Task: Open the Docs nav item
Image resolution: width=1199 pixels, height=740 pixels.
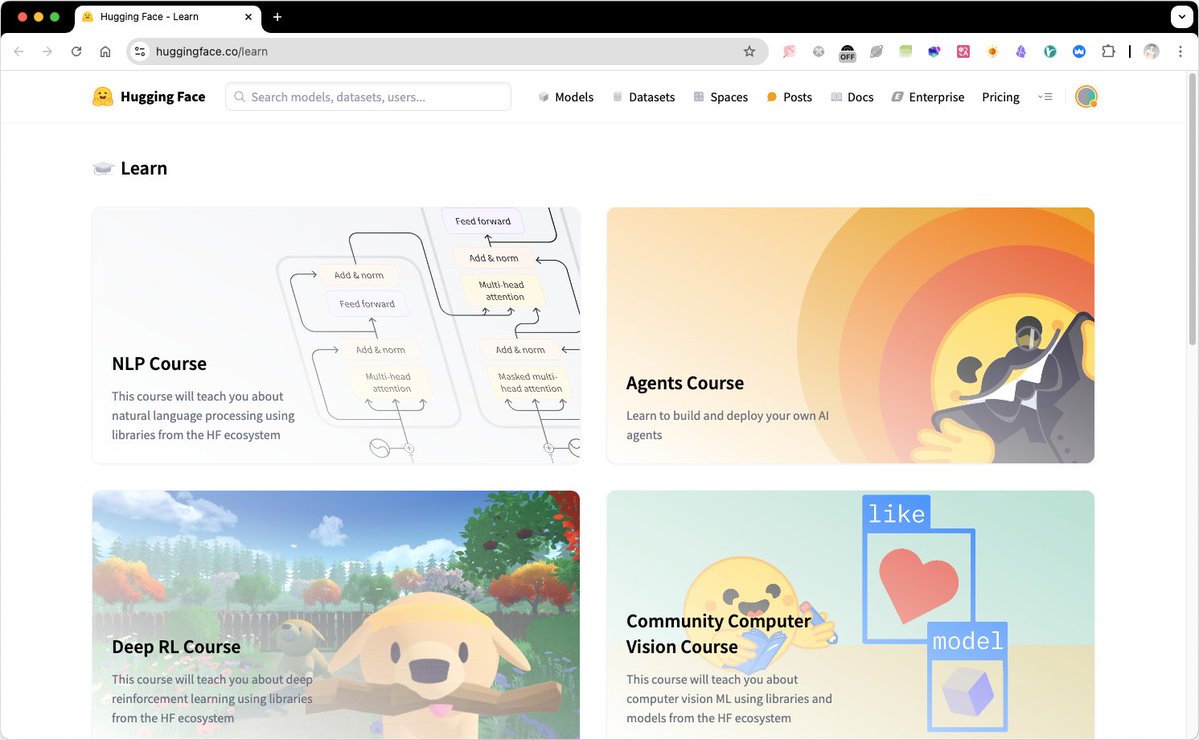Action: [x=852, y=97]
